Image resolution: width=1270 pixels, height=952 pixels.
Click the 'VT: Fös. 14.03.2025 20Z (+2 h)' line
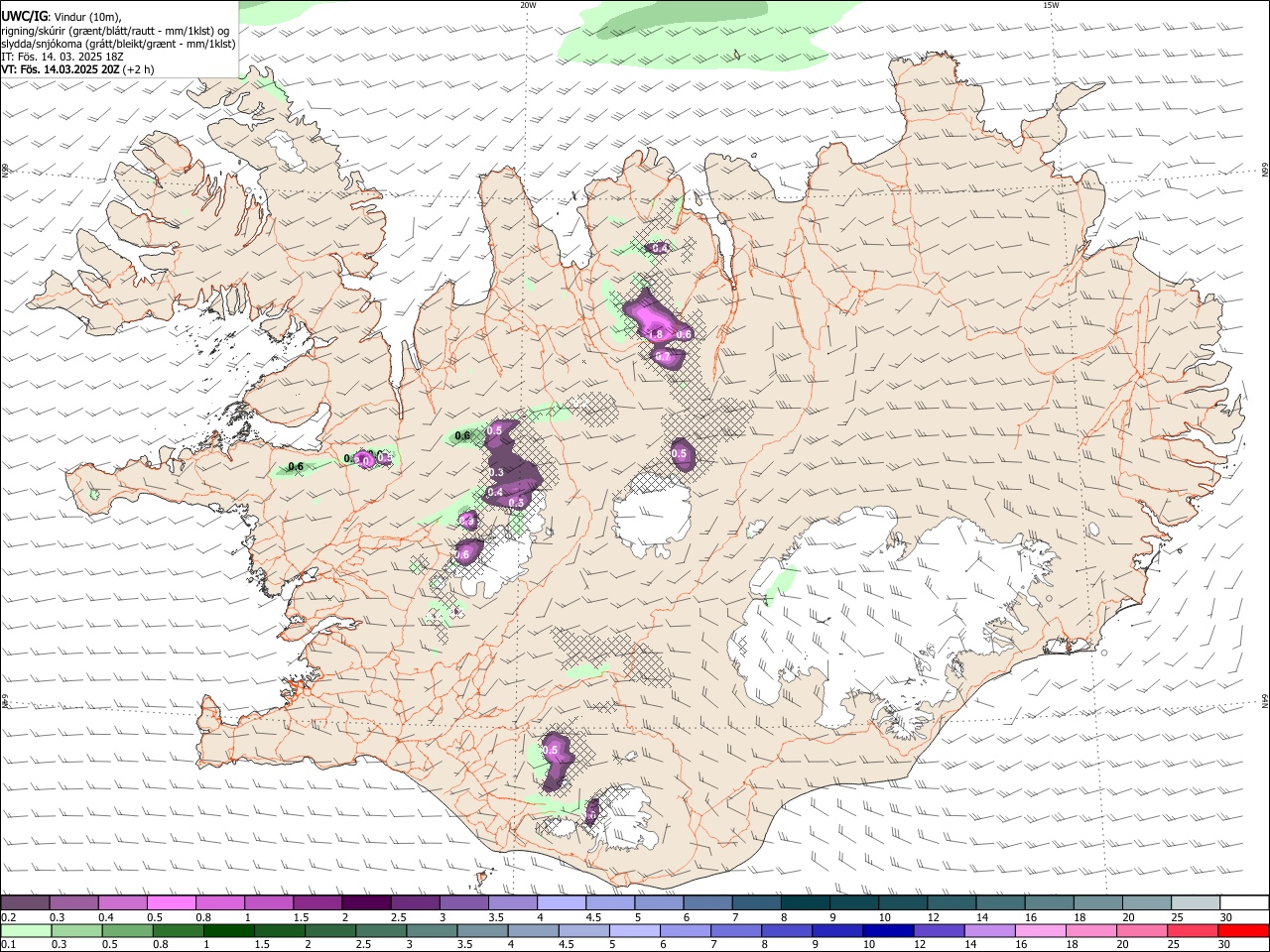click(77, 69)
